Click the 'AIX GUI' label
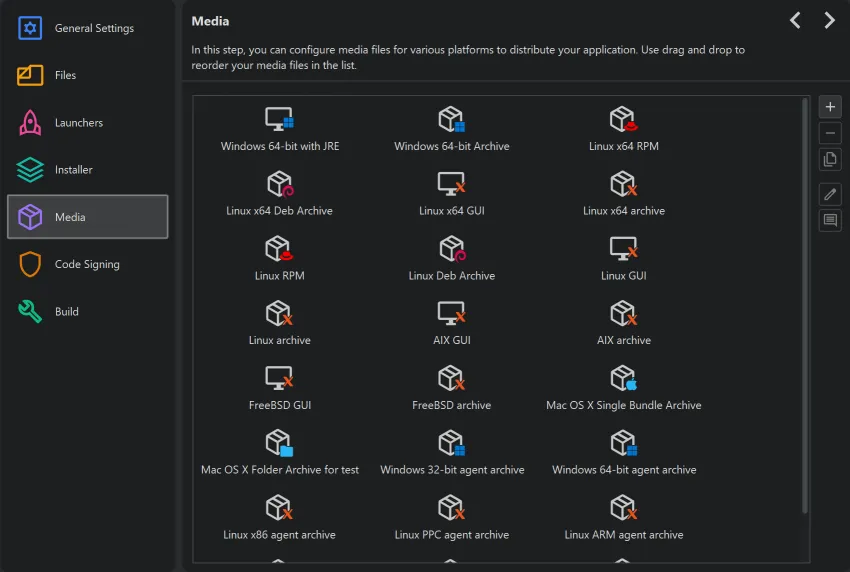The height and width of the screenshot is (572, 850). click(x=452, y=340)
